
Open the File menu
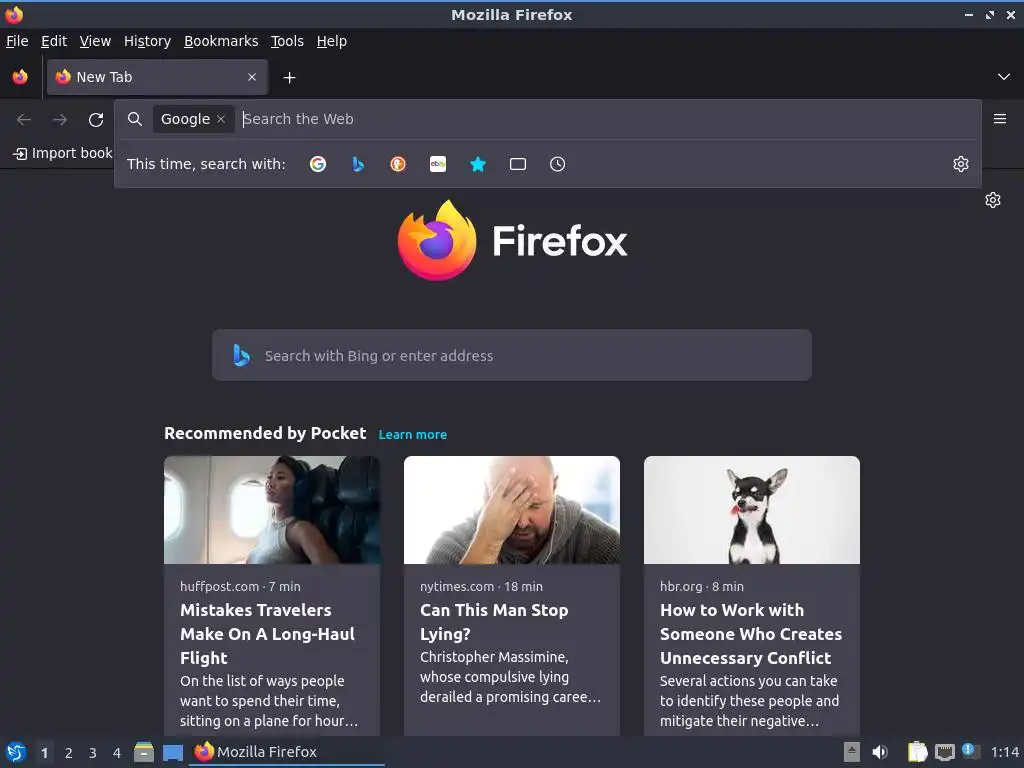coord(17,41)
